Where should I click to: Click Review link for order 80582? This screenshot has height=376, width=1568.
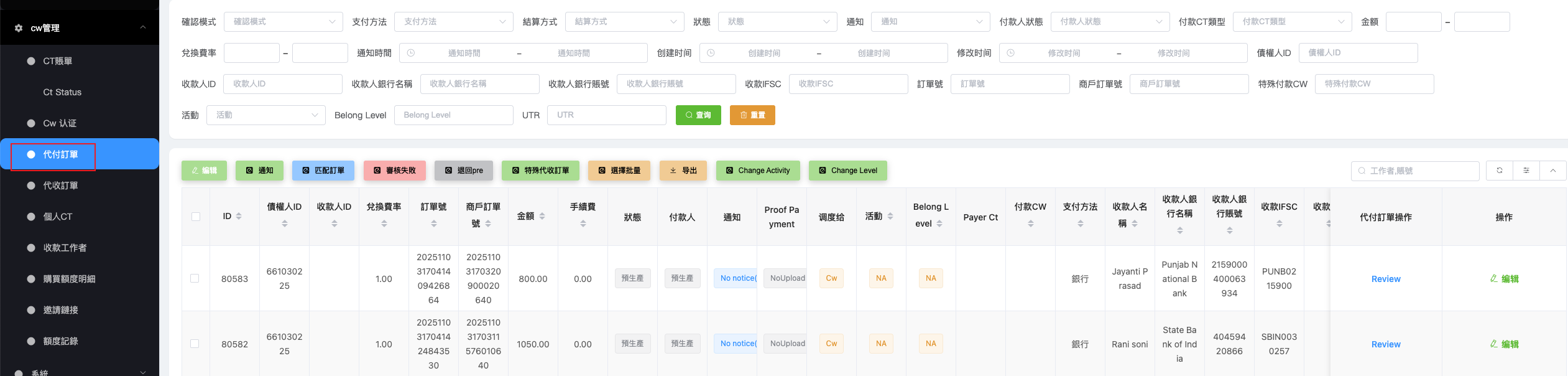[1385, 344]
